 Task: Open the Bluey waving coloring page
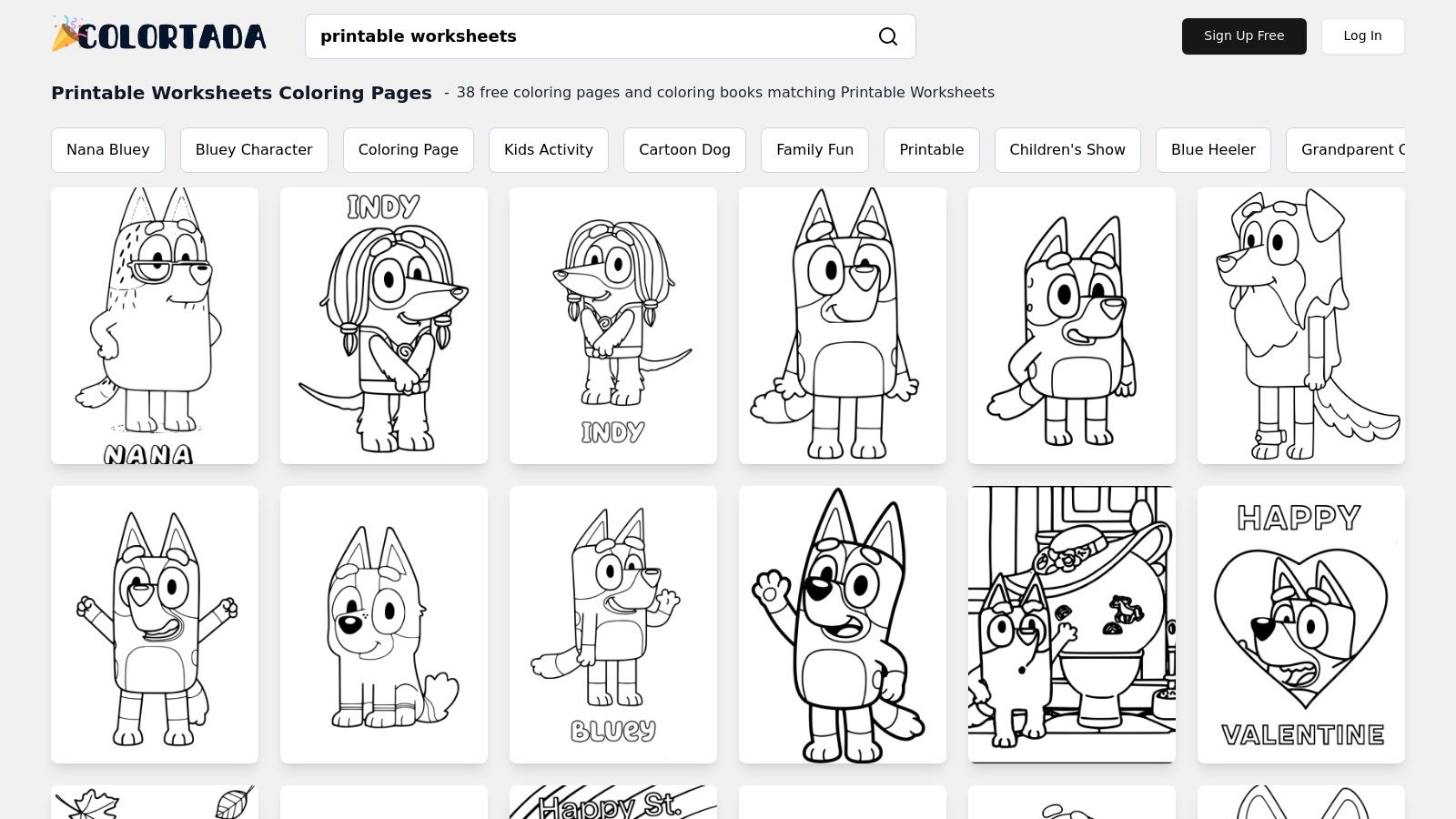(x=842, y=624)
